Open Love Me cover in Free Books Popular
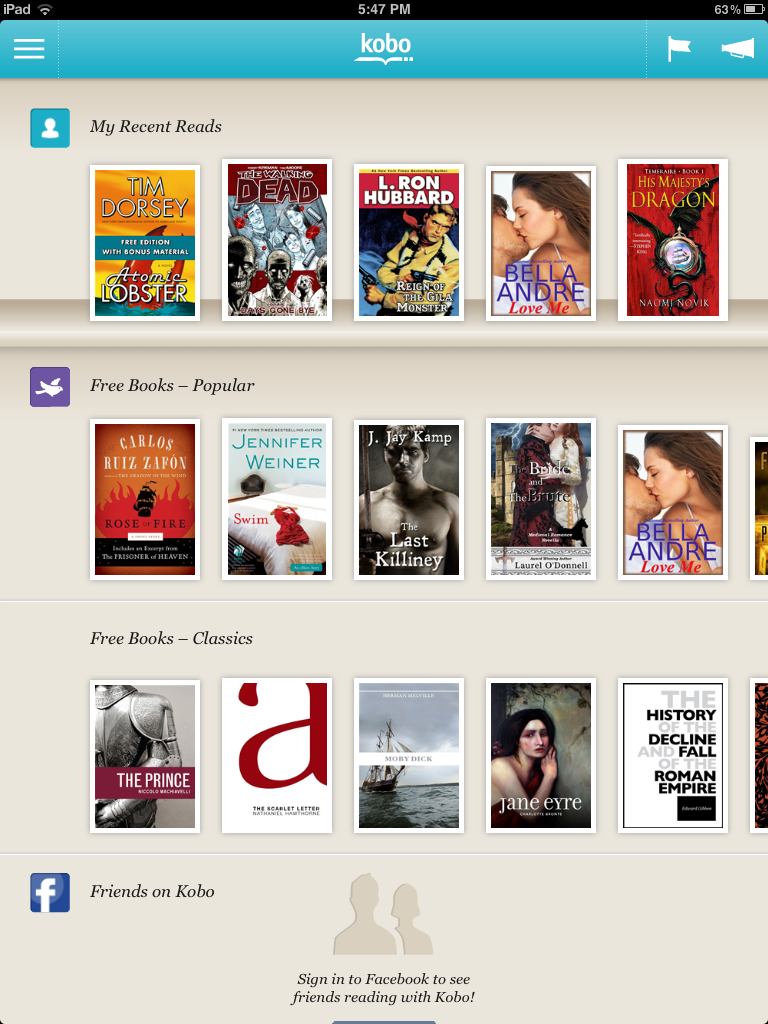 tap(673, 502)
